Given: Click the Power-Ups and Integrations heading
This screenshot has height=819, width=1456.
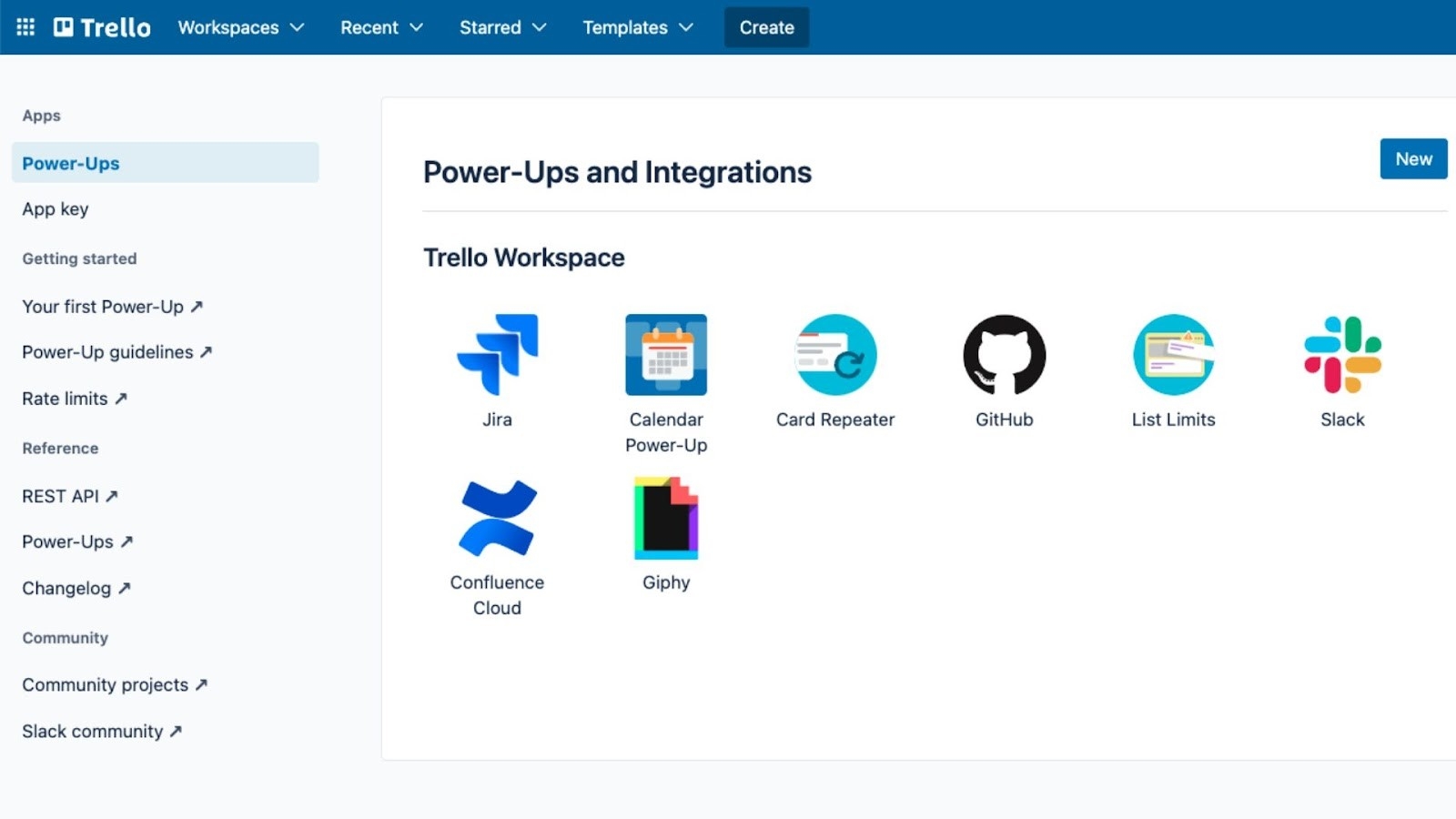Looking at the screenshot, I should pyautogui.click(x=617, y=172).
